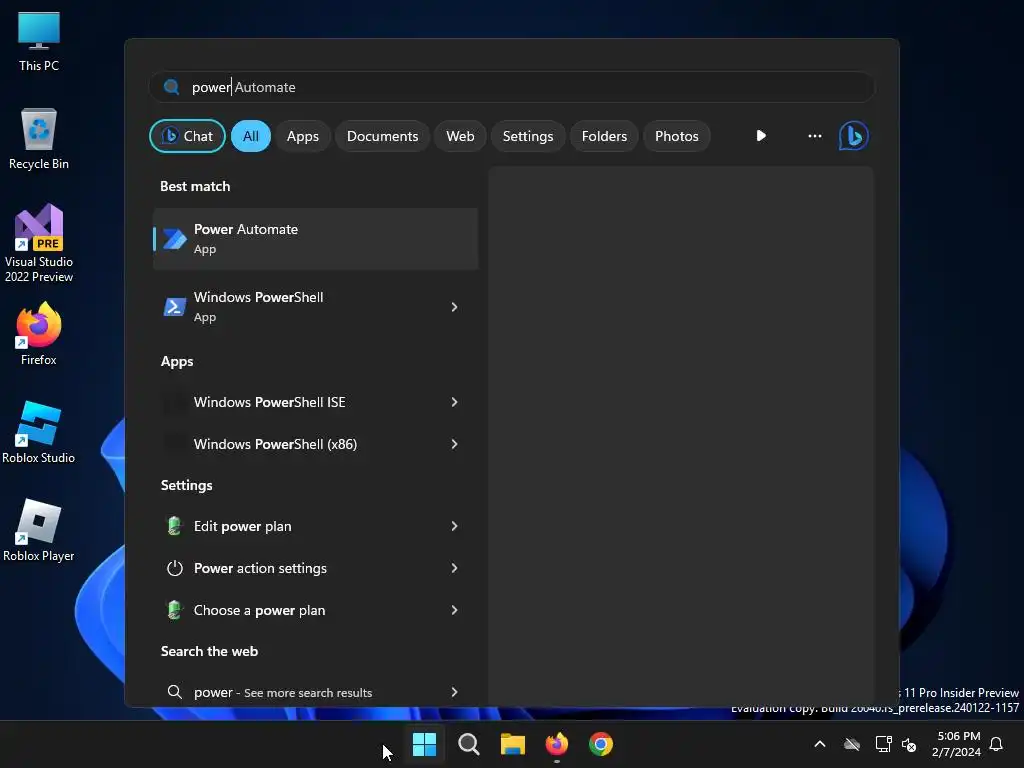Open Windows PowerShell (x86) result
The image size is (1024, 768).
point(315,444)
